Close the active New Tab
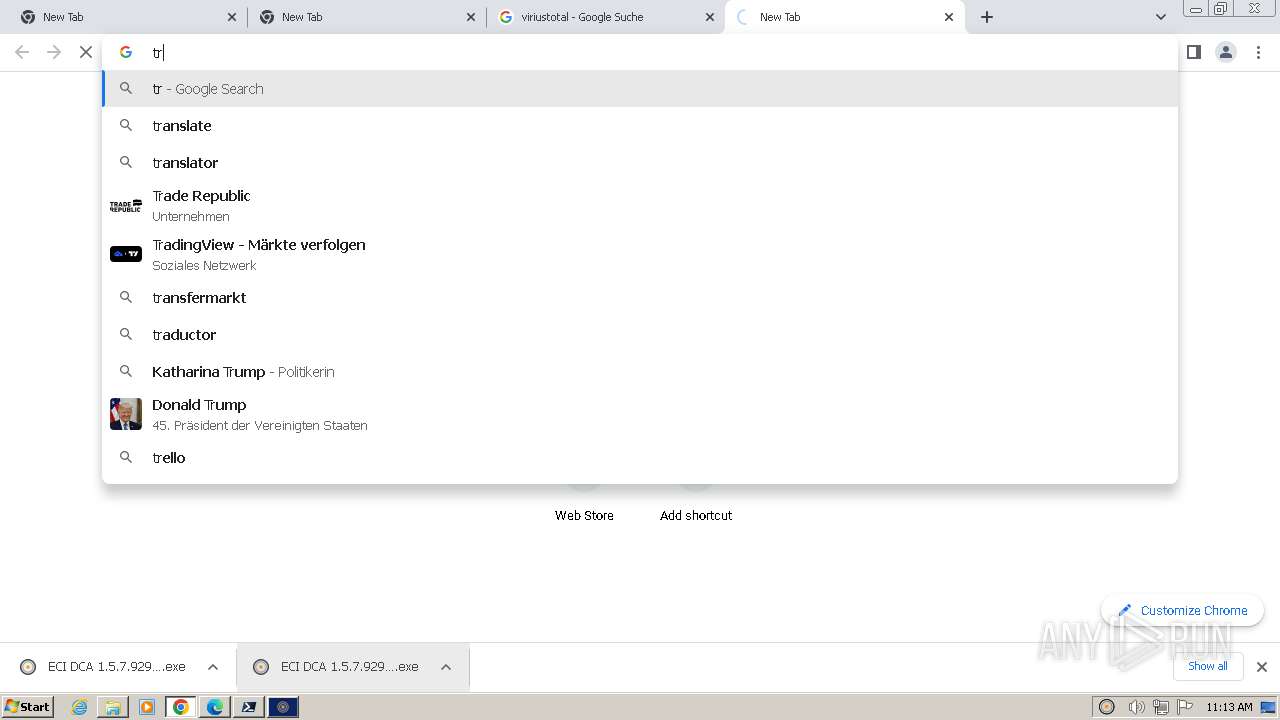Screen dimensions: 1280x720 pos(949,17)
